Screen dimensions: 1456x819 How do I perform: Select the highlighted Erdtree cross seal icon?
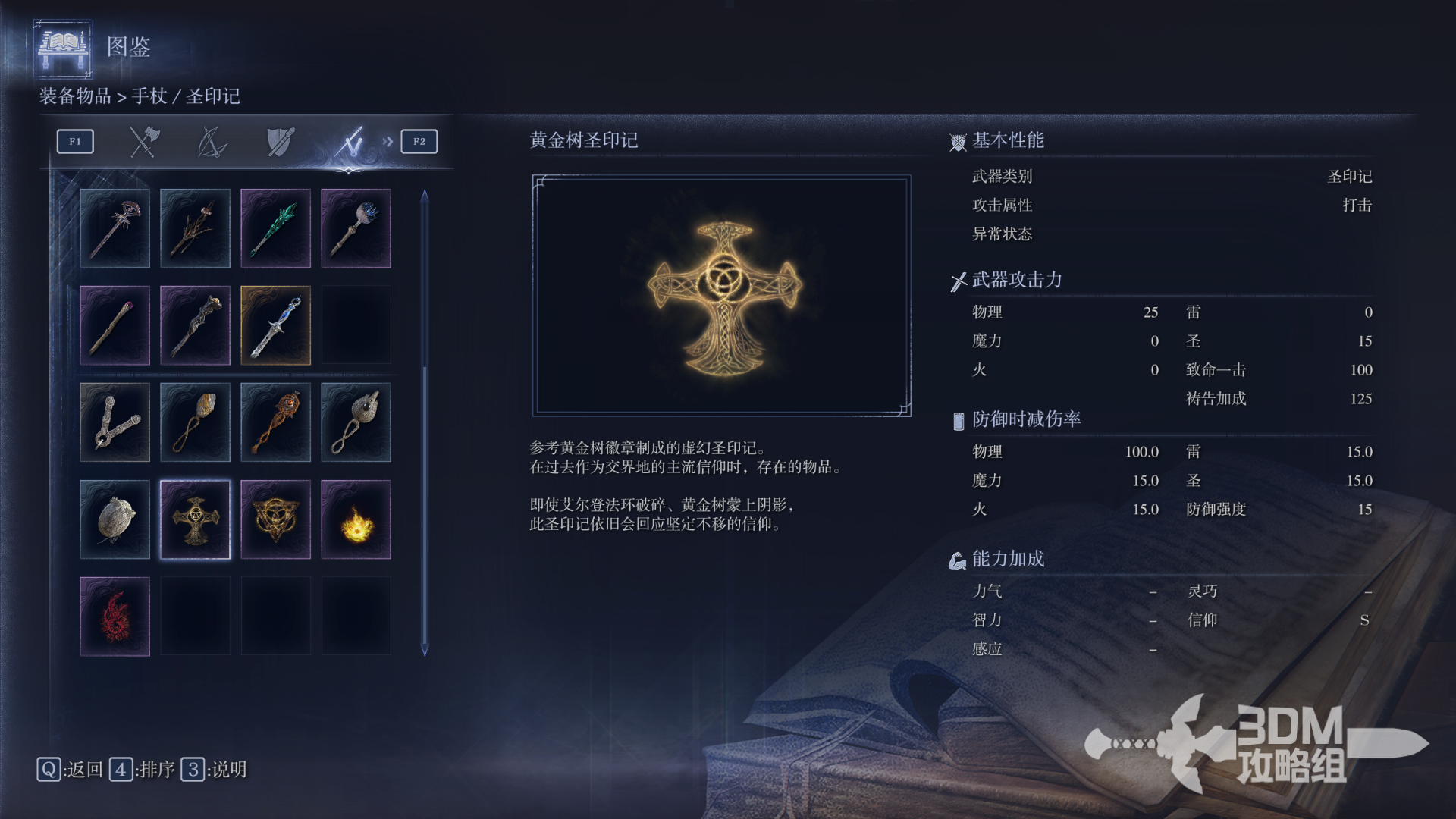tap(195, 519)
